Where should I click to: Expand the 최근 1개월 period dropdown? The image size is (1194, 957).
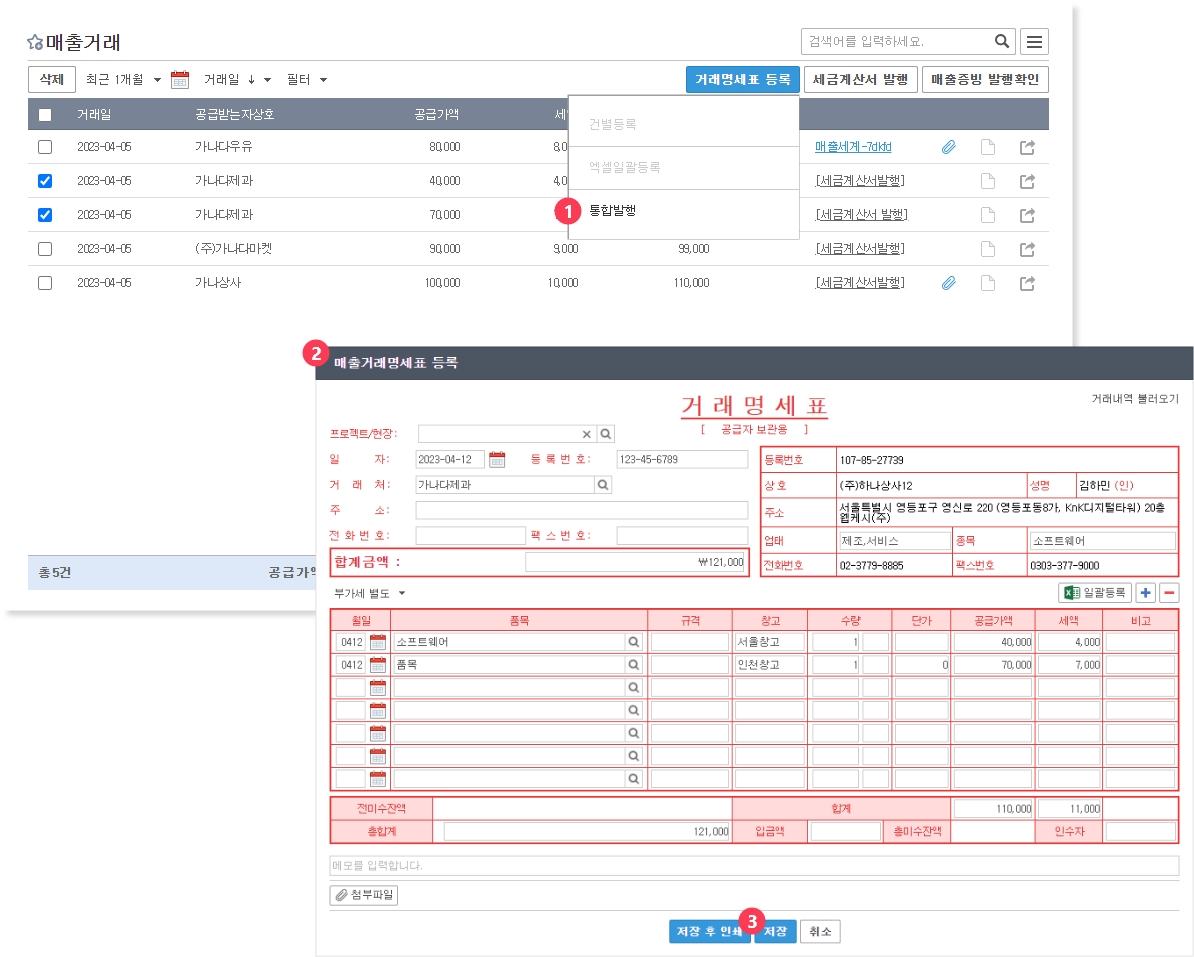123,80
